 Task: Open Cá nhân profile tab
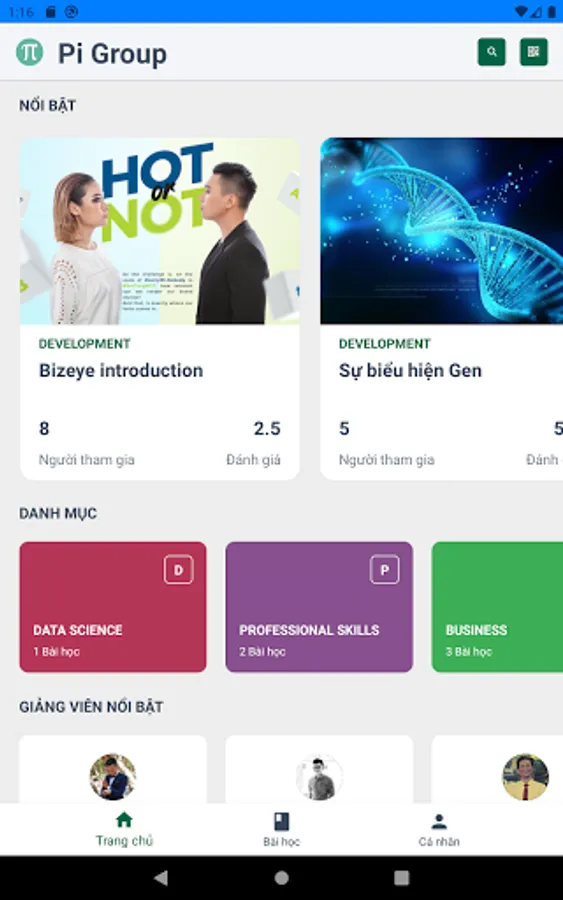[439, 829]
